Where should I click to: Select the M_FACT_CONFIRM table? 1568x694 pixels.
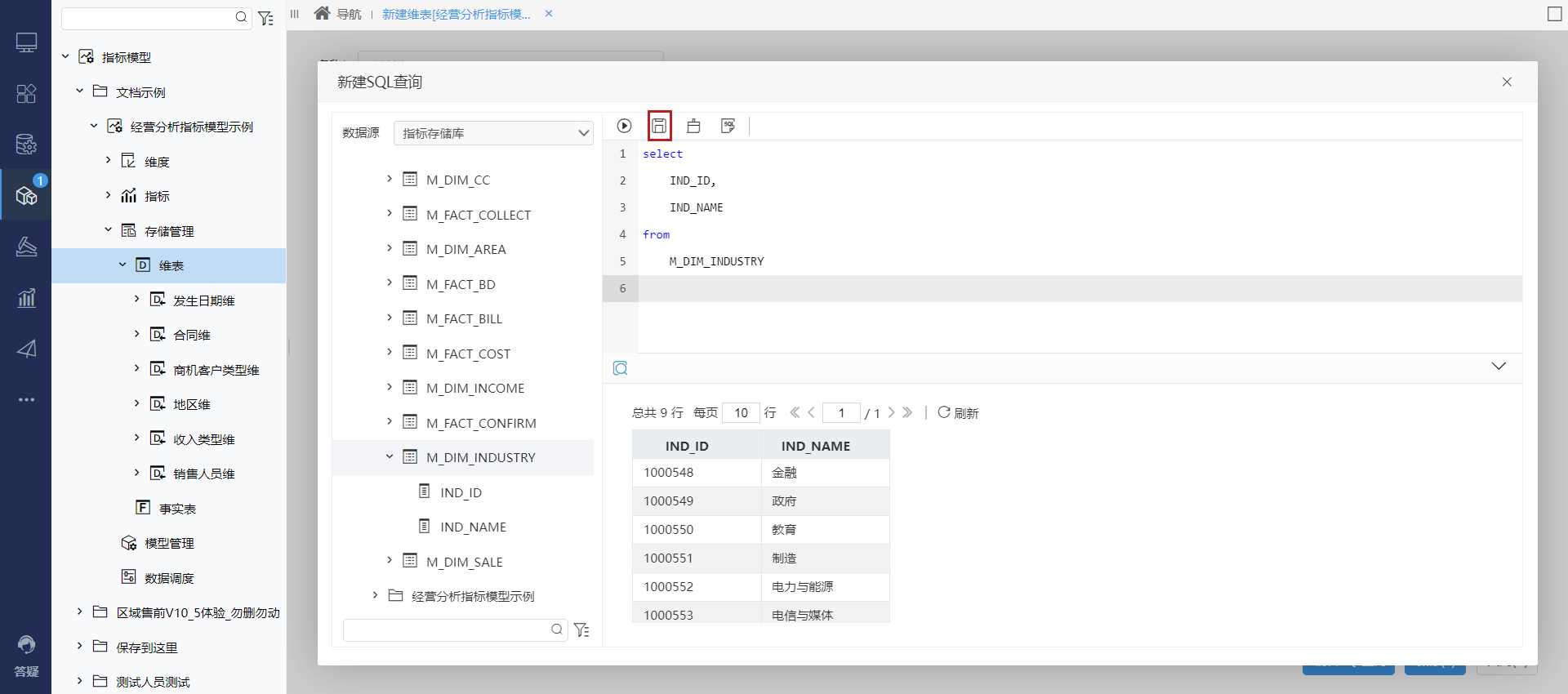pyautogui.click(x=481, y=423)
